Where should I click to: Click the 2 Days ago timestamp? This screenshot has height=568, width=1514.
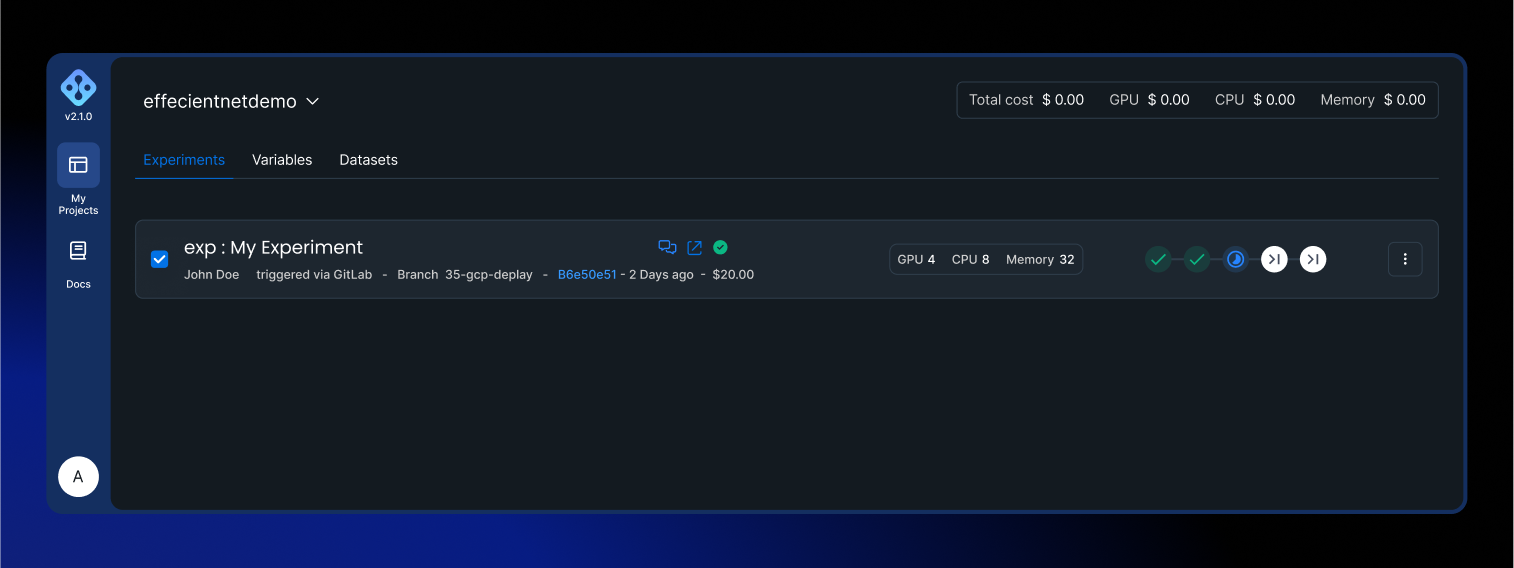pos(661,274)
